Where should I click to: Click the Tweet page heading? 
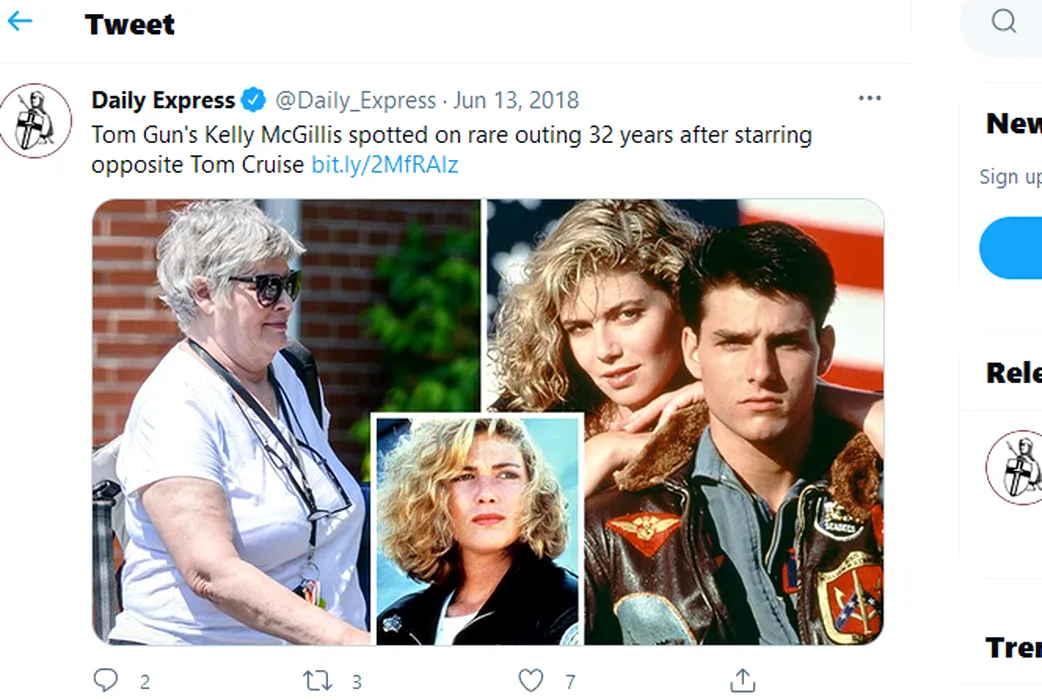point(130,25)
